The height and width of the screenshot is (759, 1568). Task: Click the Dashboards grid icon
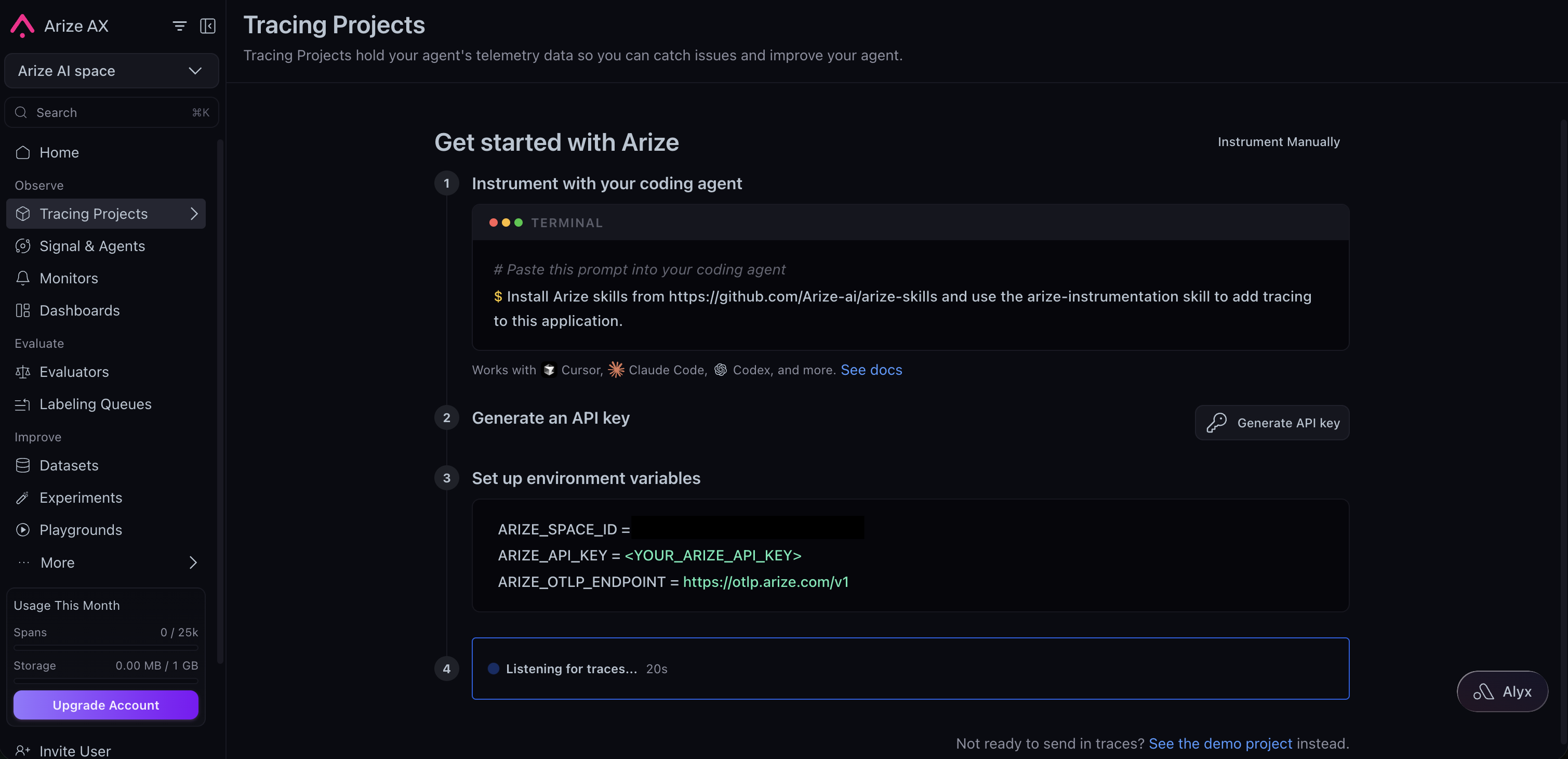pos(23,311)
